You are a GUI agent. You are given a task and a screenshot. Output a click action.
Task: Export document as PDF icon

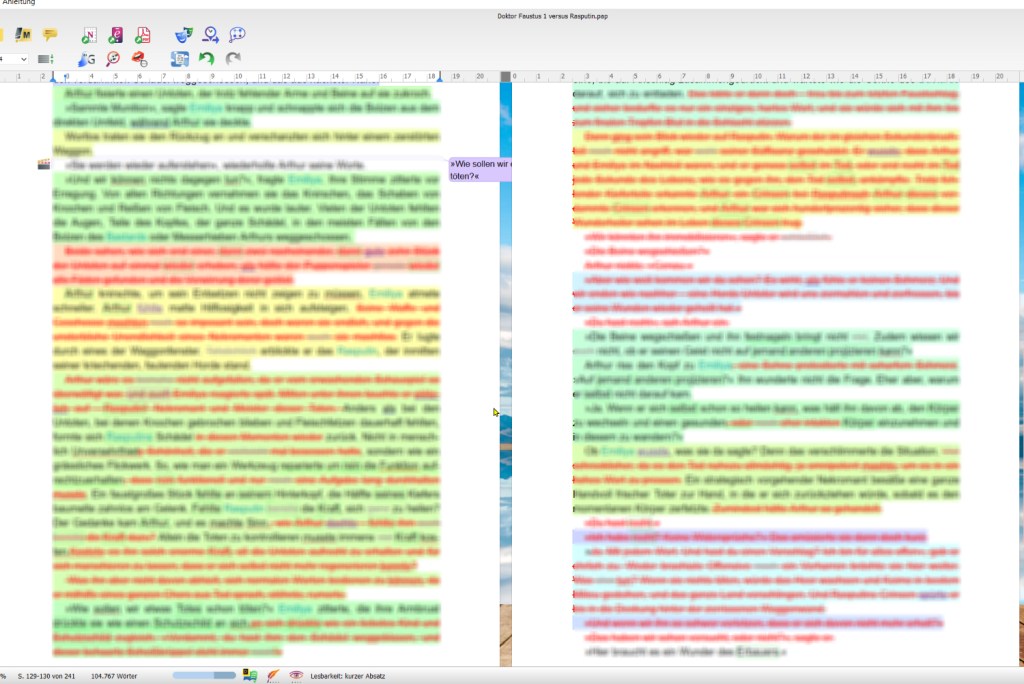coord(142,36)
